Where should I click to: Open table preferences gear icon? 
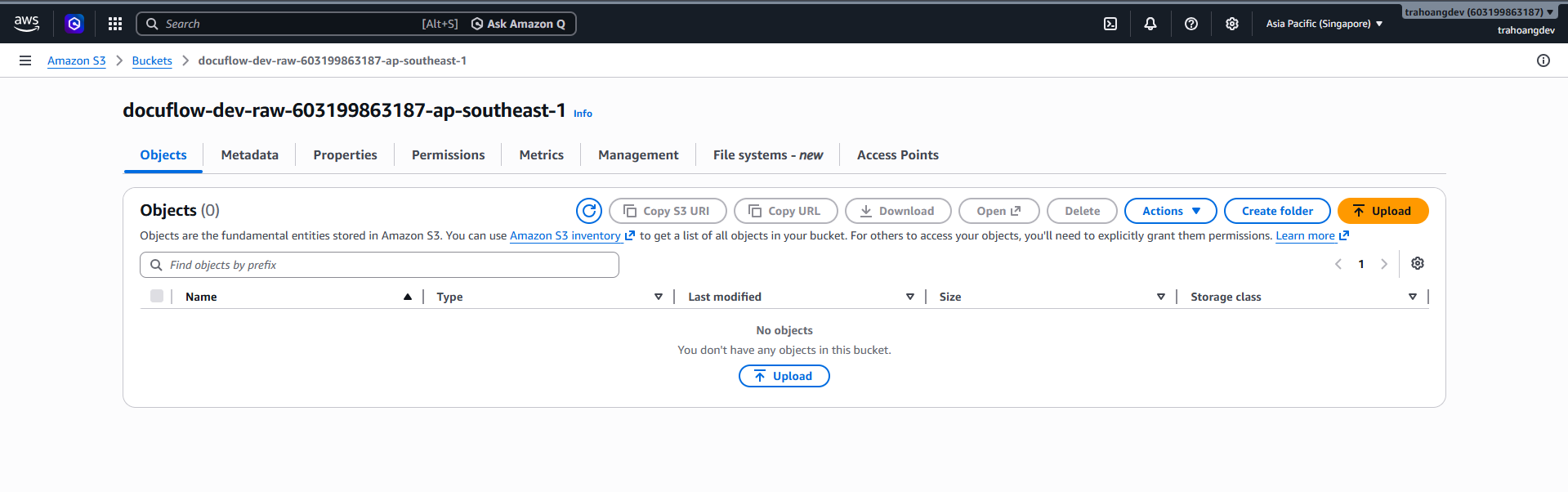coord(1418,263)
